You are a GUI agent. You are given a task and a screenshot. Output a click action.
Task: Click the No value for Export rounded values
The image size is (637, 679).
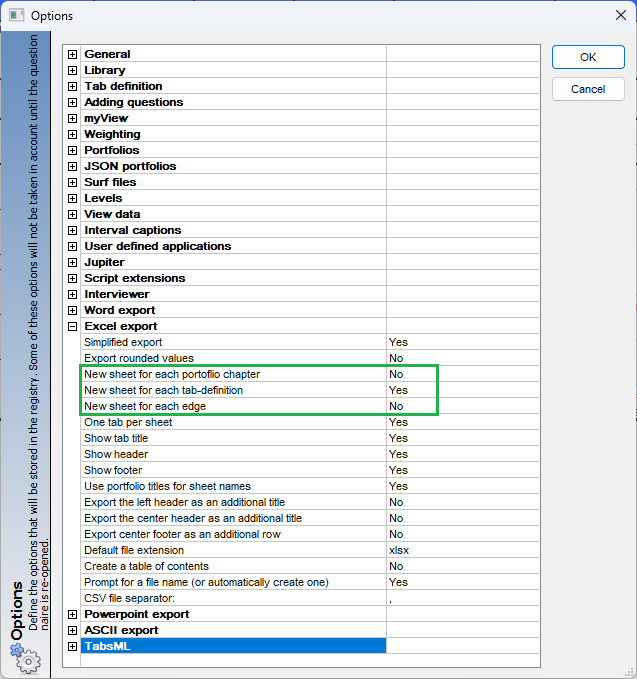[x=462, y=358]
